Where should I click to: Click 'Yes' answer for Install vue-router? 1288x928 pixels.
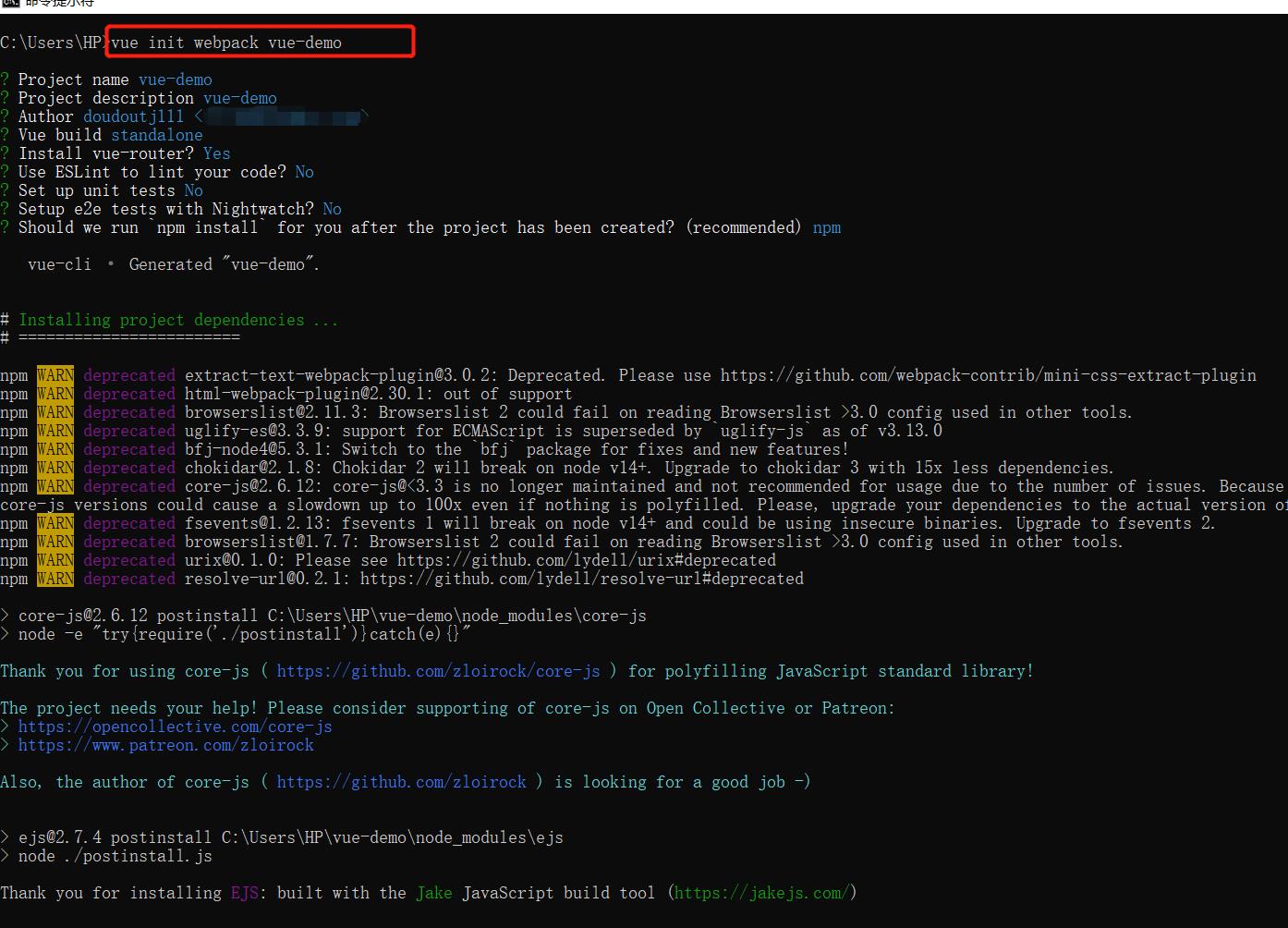[217, 153]
